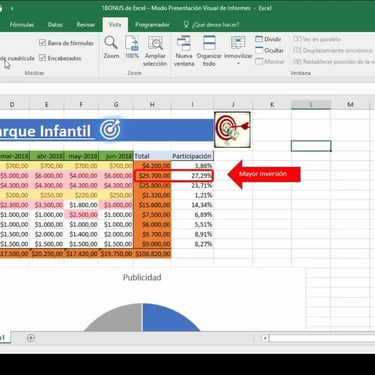The height and width of the screenshot is (375, 375).
Task: Open the Programador ribbon tab
Action: tap(152, 25)
